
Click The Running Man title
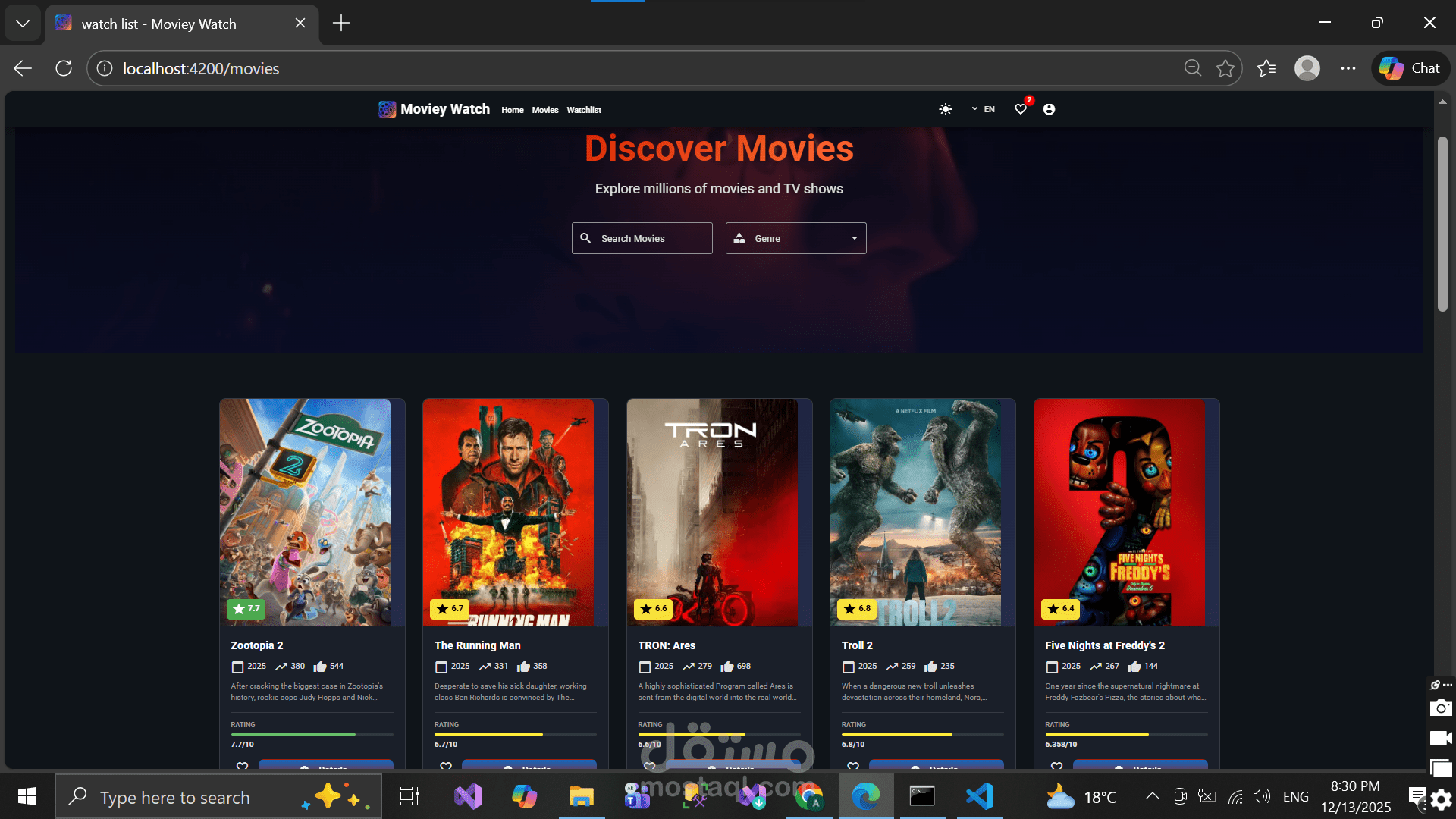pos(478,645)
